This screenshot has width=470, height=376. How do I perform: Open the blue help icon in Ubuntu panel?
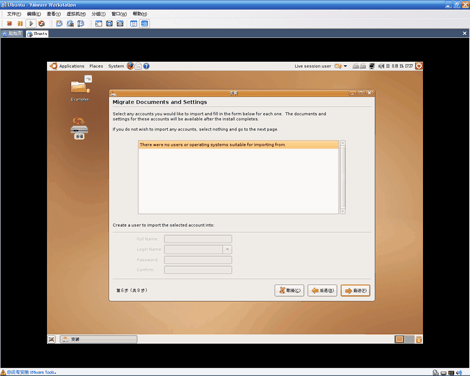[146, 66]
